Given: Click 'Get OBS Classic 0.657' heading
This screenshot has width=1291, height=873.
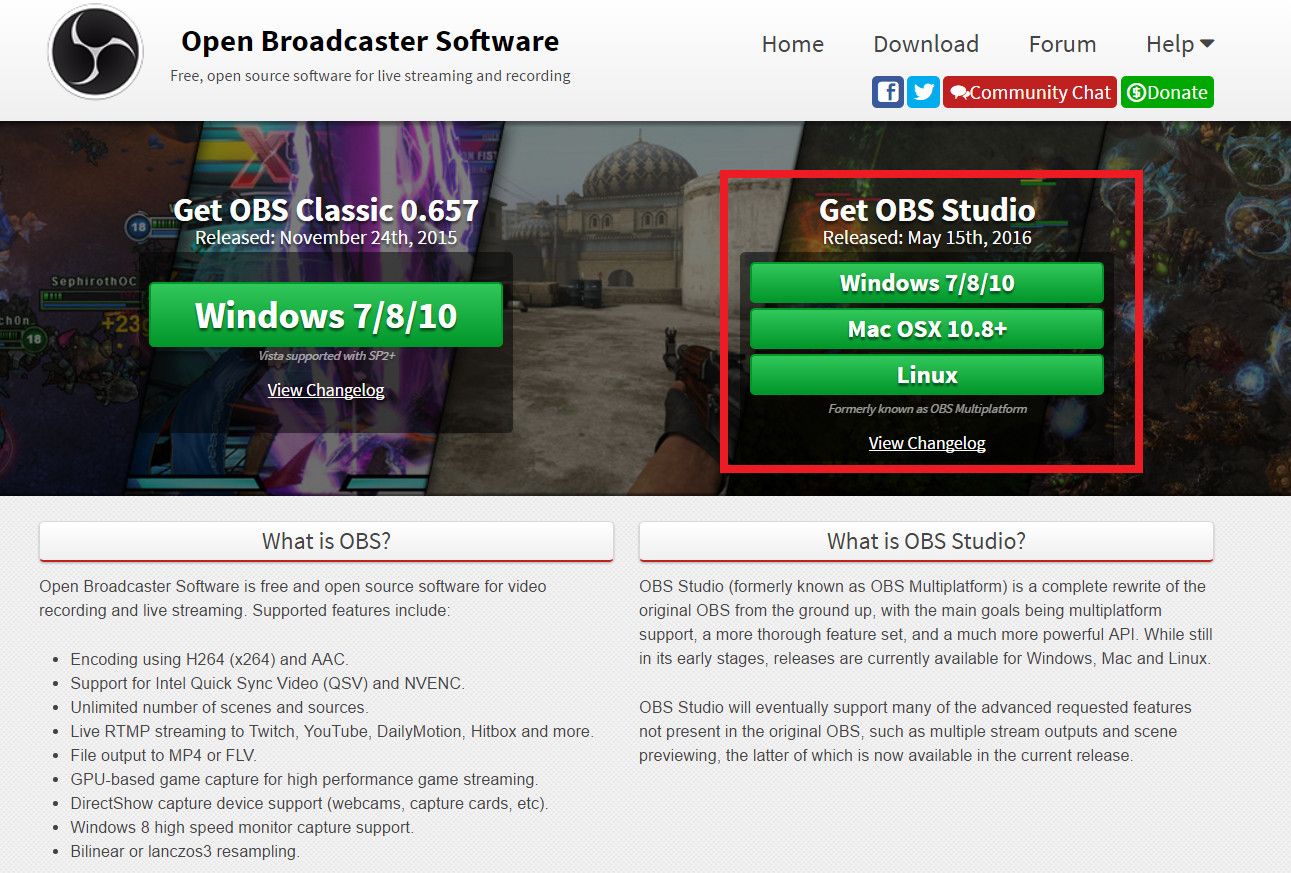Looking at the screenshot, I should [x=326, y=210].
